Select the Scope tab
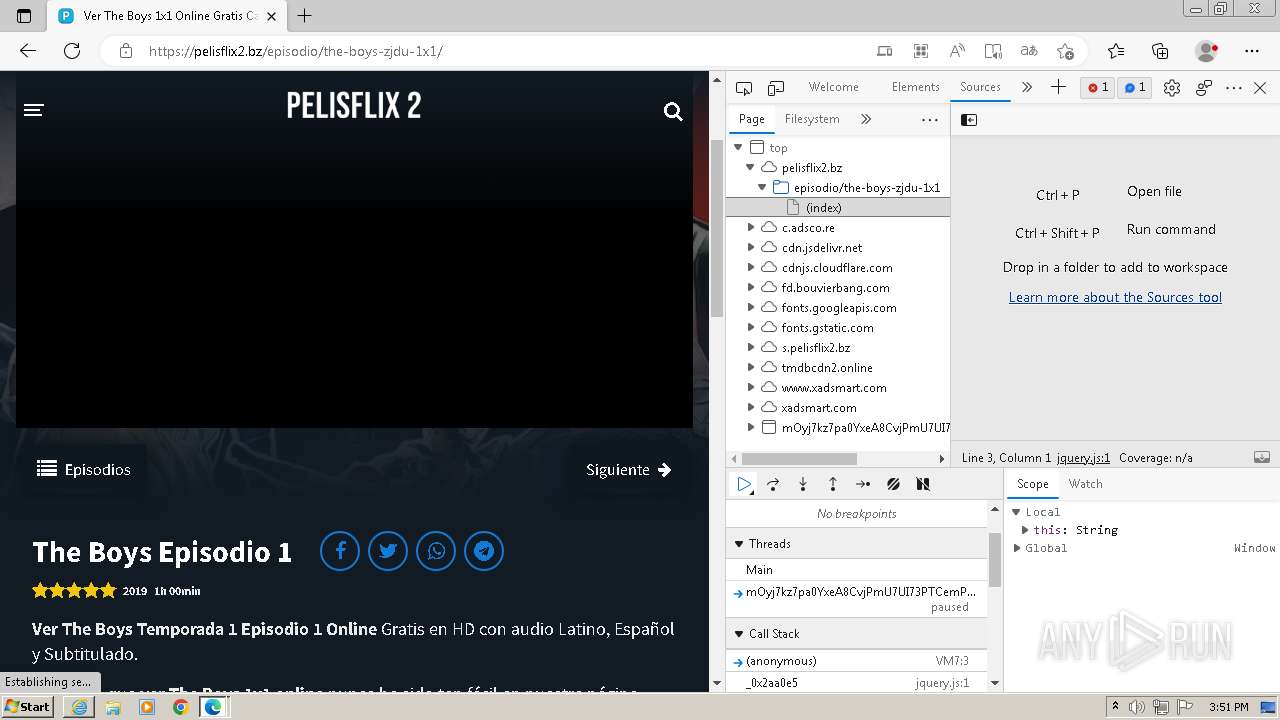1280x720 pixels. click(x=1033, y=484)
